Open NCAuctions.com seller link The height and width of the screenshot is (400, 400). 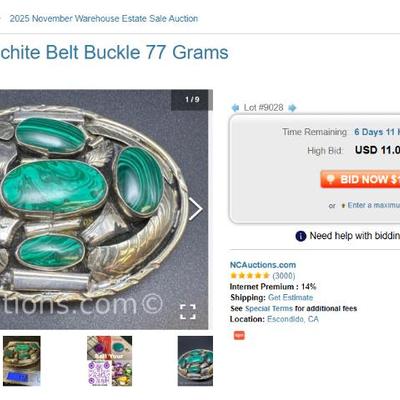pyautogui.click(x=263, y=265)
